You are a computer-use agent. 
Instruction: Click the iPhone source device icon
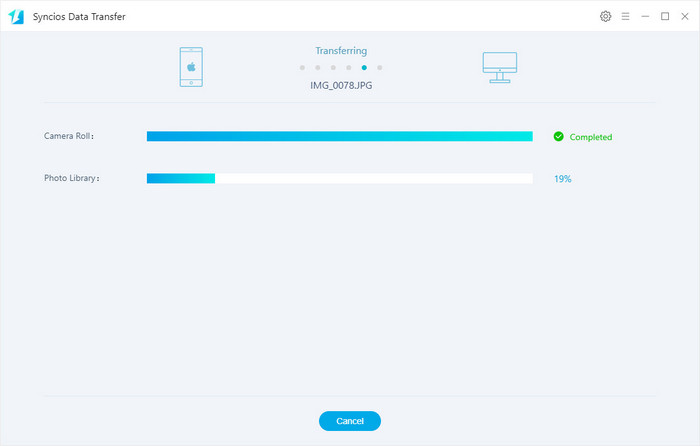tap(191, 67)
